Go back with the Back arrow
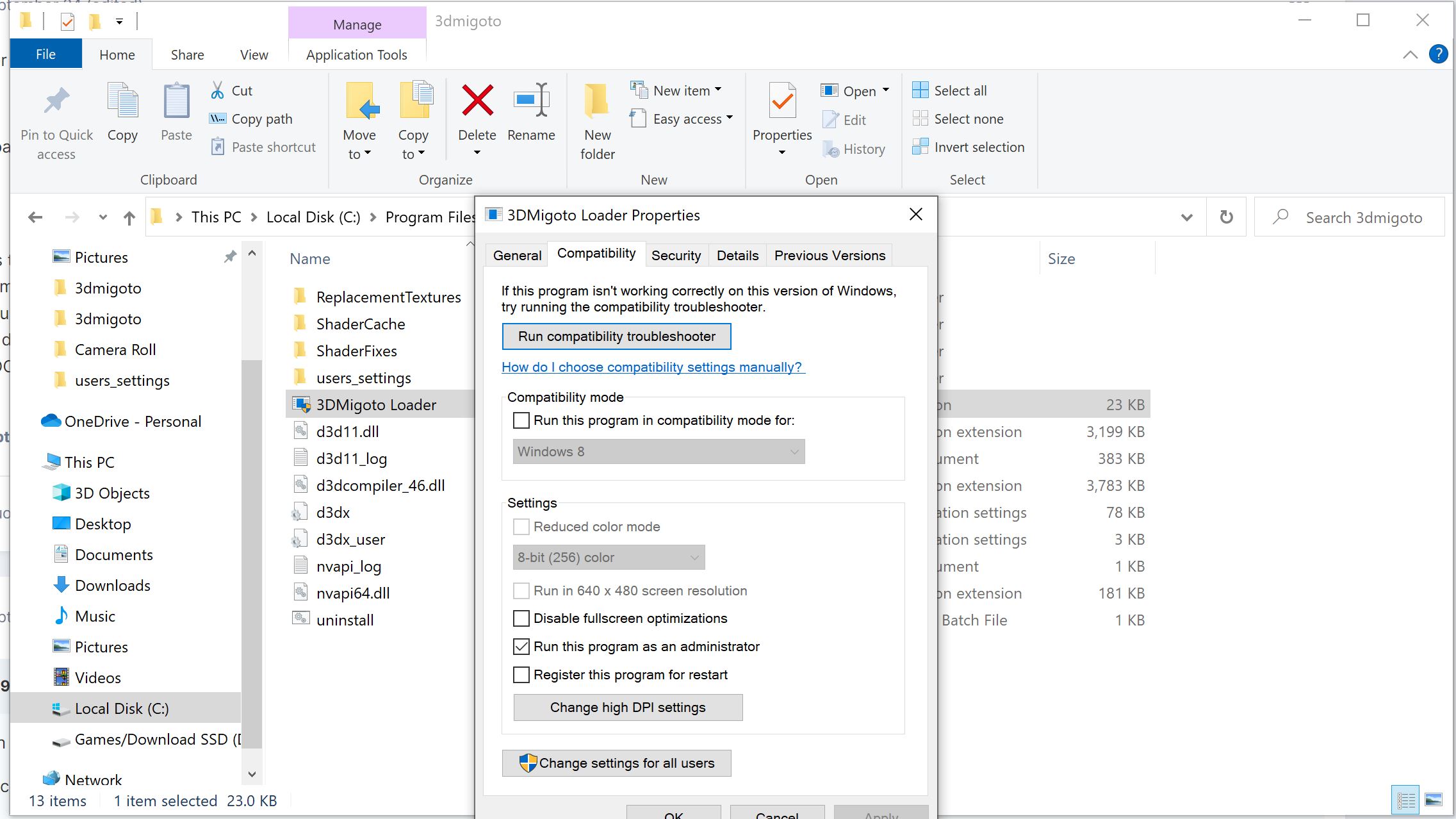 [36, 217]
